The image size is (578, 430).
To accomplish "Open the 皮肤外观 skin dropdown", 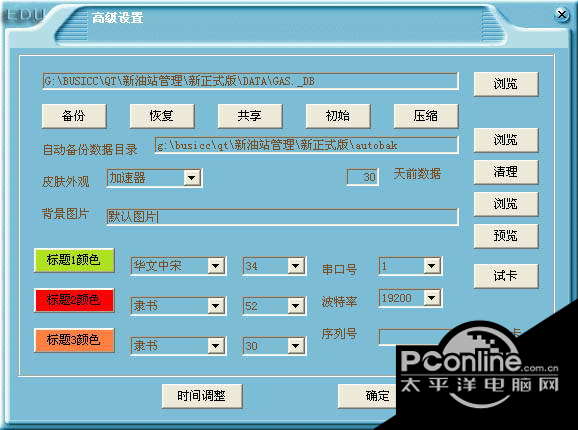I will coord(192,178).
